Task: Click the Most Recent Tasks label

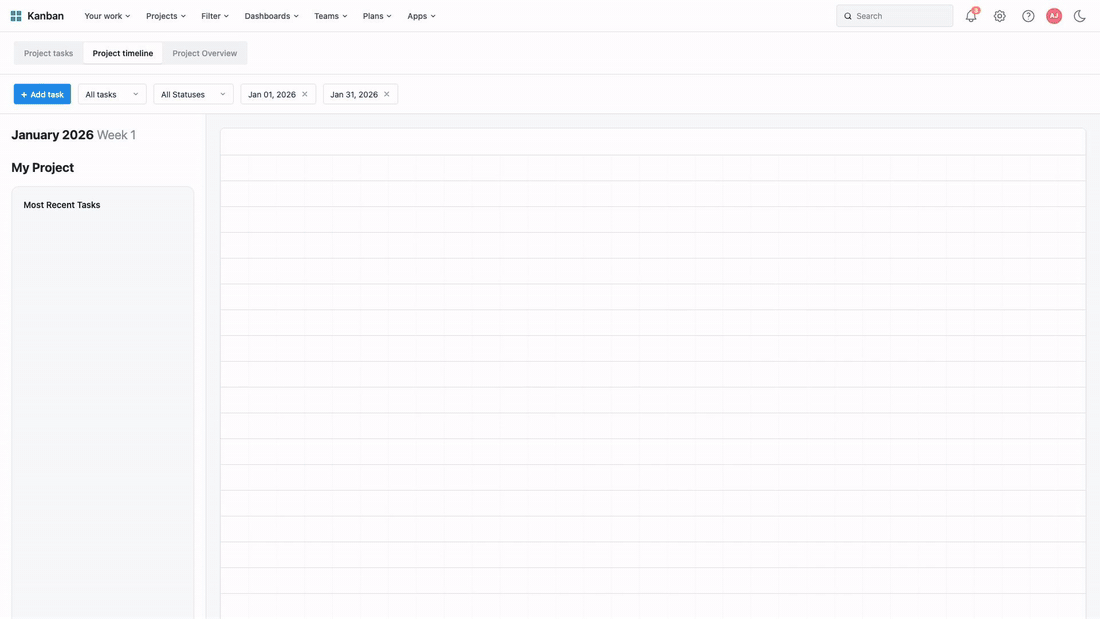Action: point(62,205)
